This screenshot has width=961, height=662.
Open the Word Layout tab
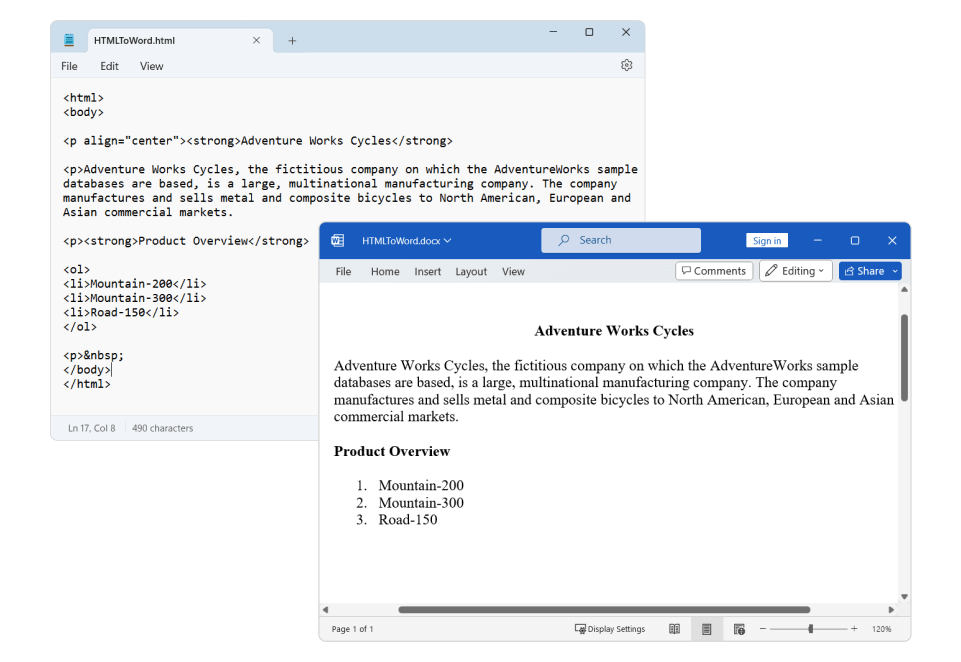[471, 272]
